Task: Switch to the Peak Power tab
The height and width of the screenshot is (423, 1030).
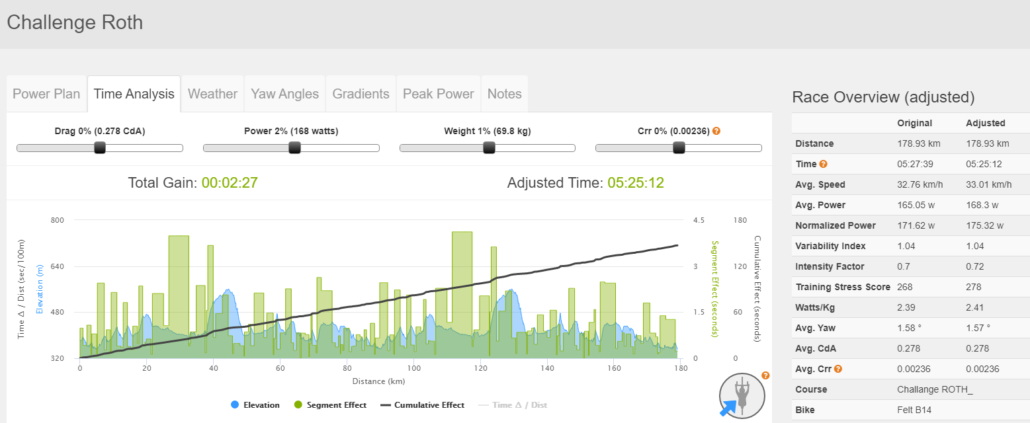Action: (438, 94)
